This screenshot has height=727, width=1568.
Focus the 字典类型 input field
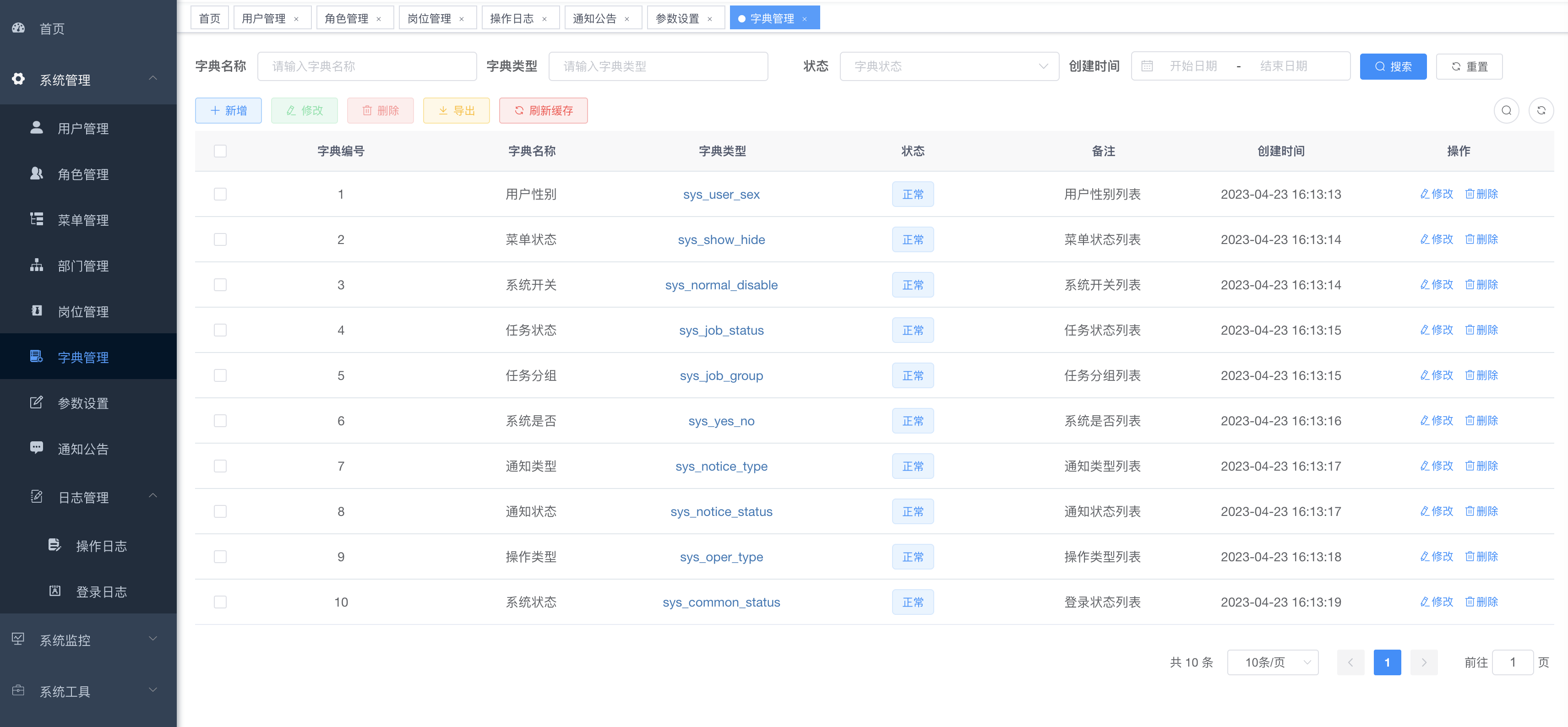click(x=658, y=66)
